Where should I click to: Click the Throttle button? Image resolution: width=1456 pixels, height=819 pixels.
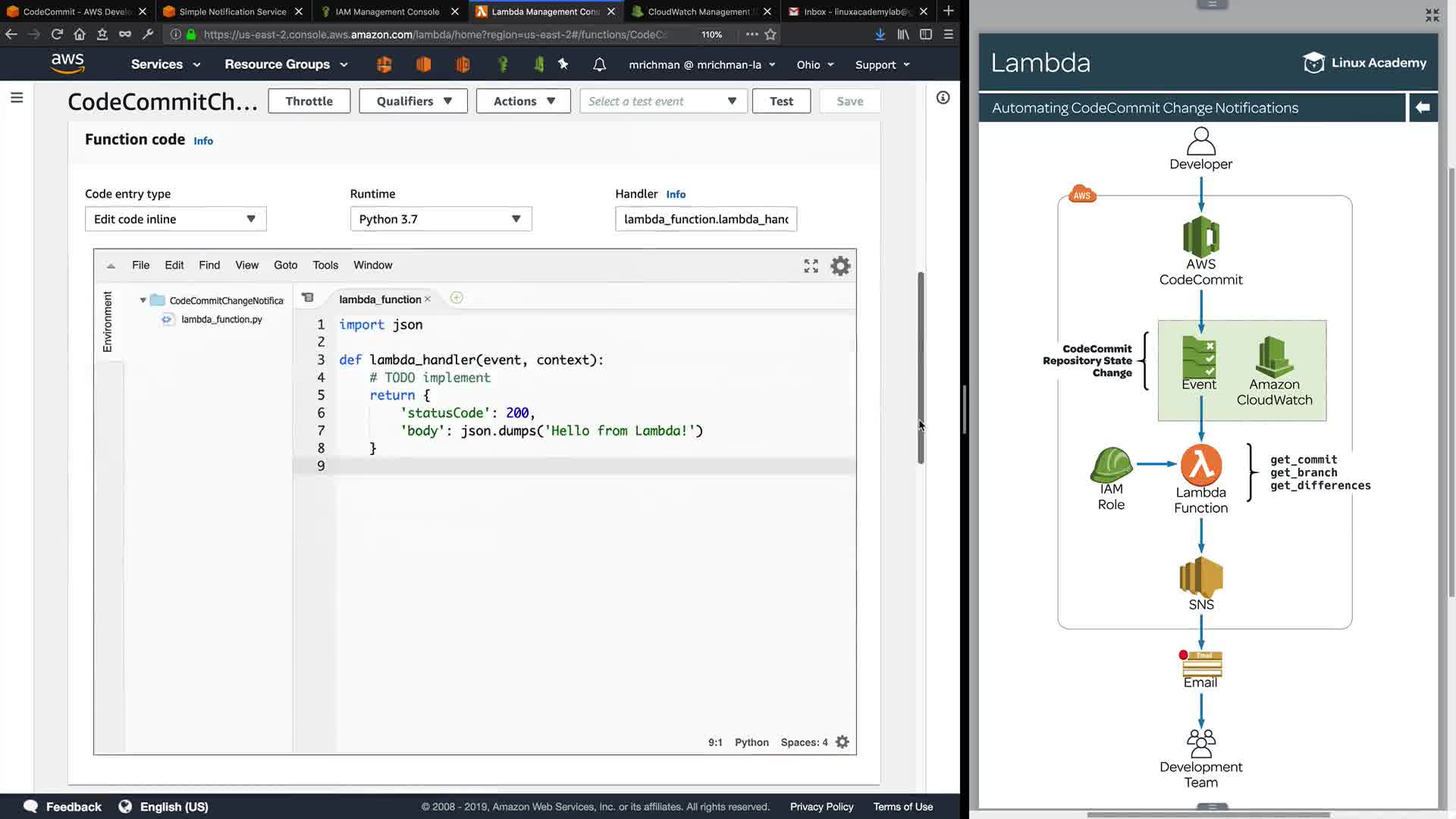[309, 102]
